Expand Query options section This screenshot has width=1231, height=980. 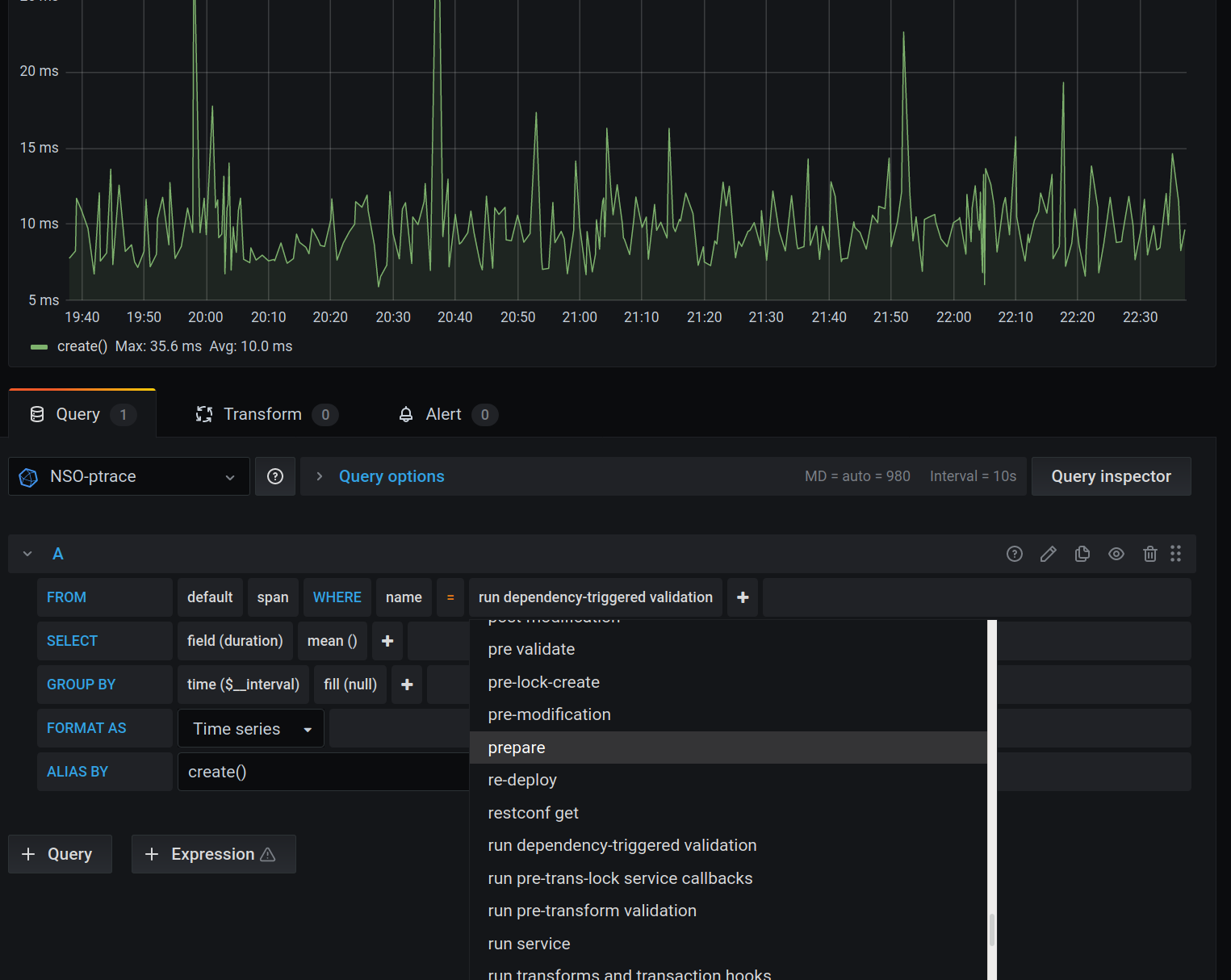point(391,476)
